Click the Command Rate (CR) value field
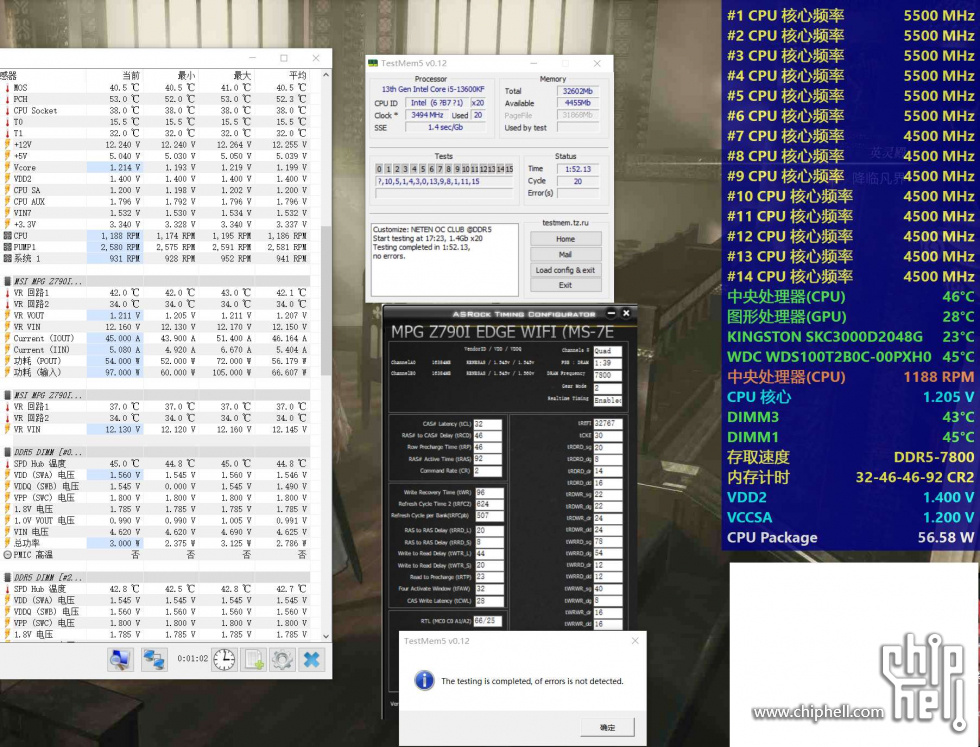 488,471
